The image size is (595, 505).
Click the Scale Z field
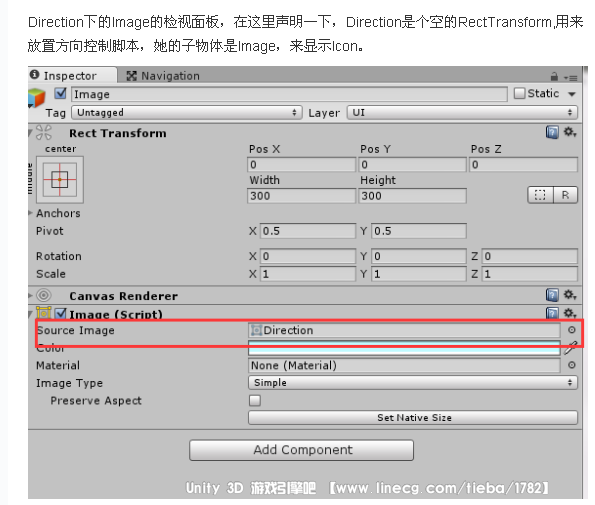(x=530, y=274)
